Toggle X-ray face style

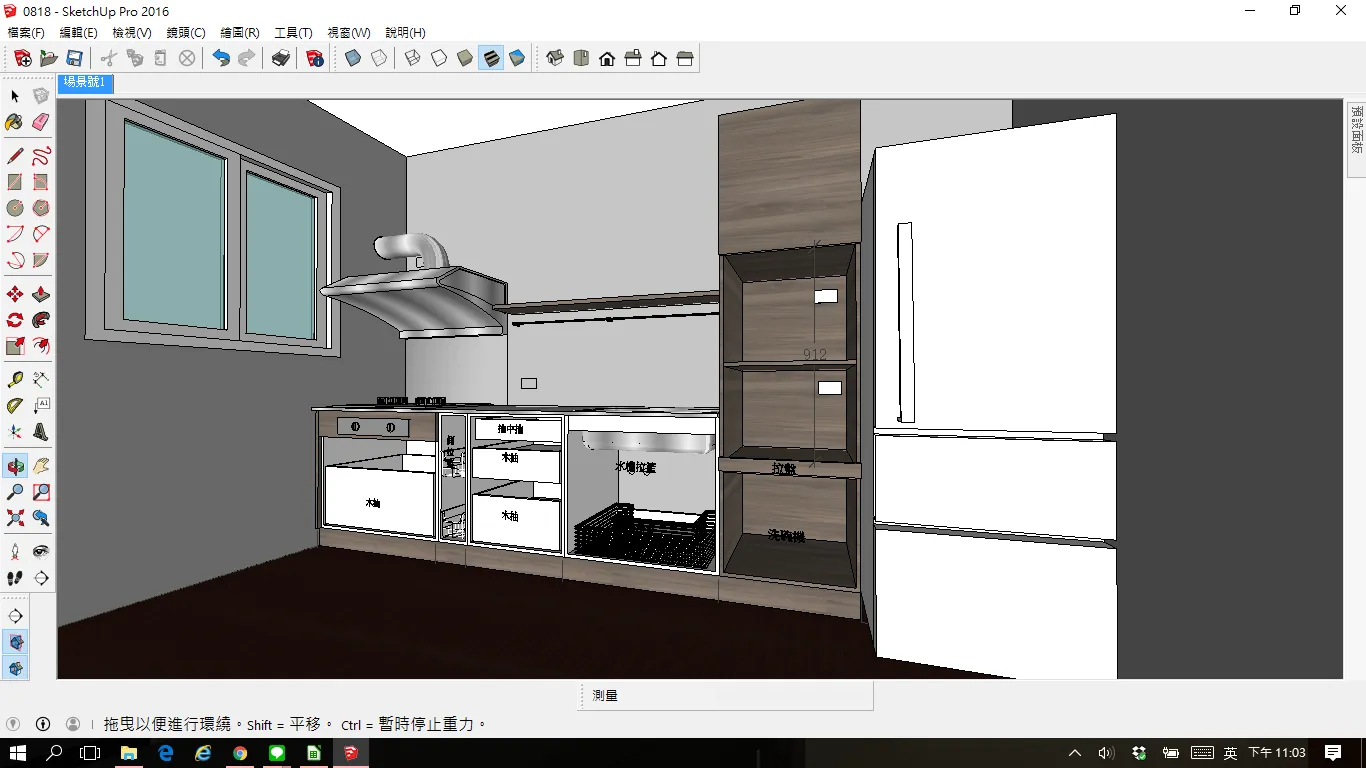point(353,59)
